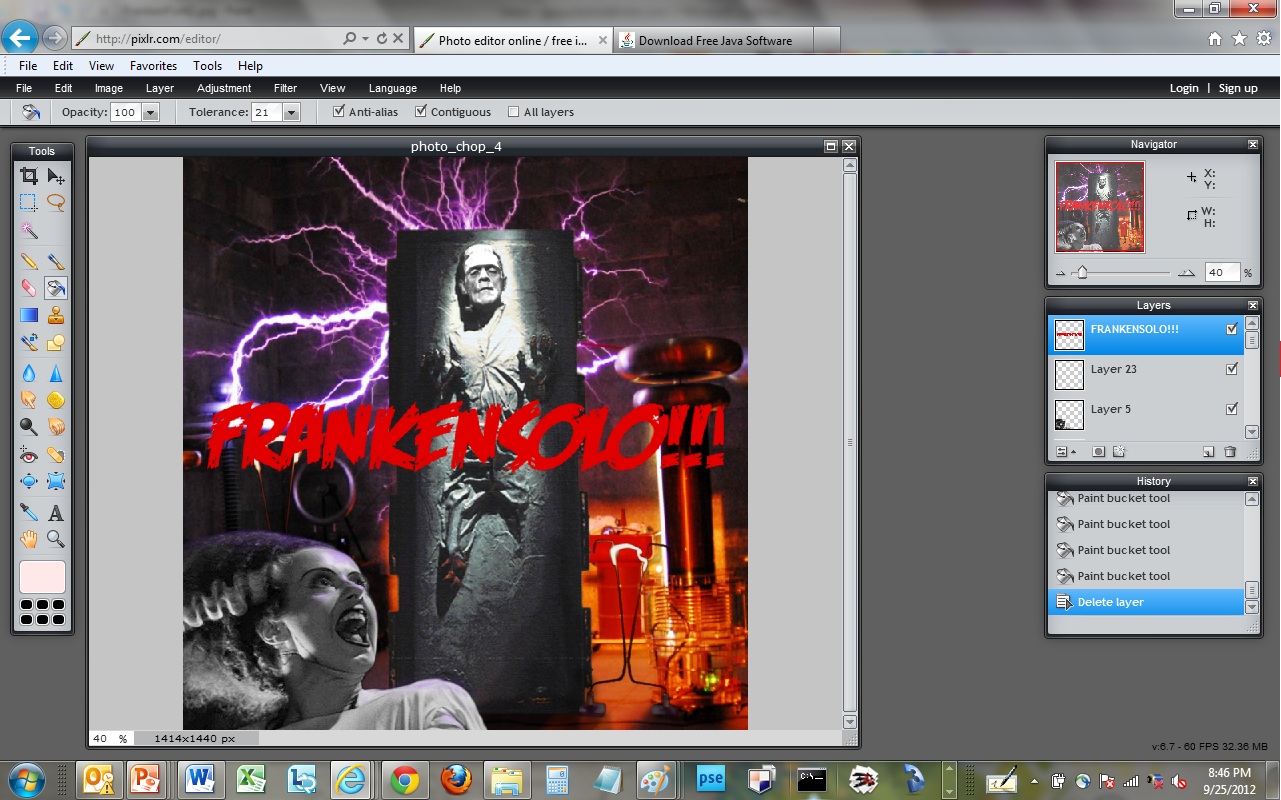
Task: Select the Hand pan tool
Action: (x=29, y=539)
